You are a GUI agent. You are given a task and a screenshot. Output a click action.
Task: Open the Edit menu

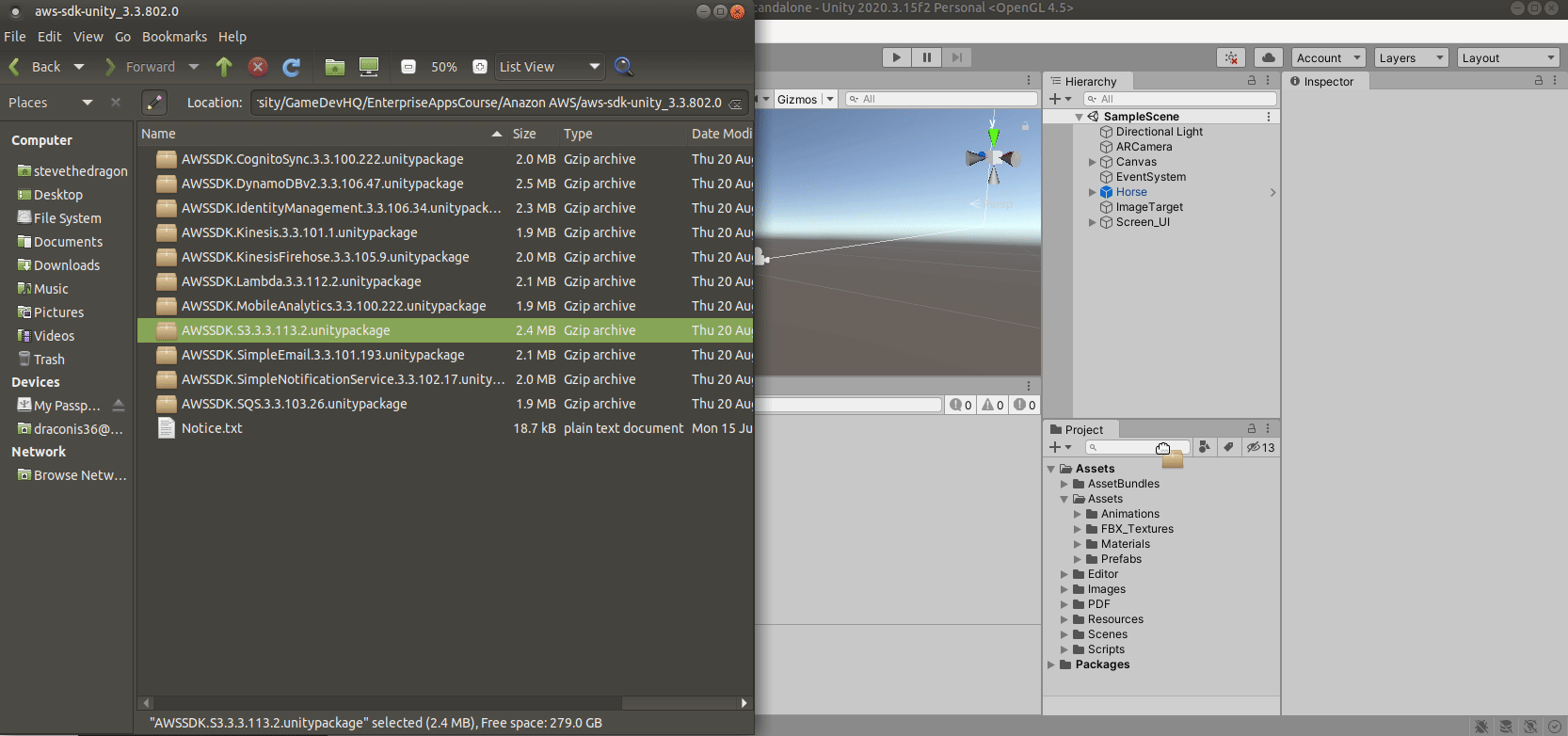50,37
